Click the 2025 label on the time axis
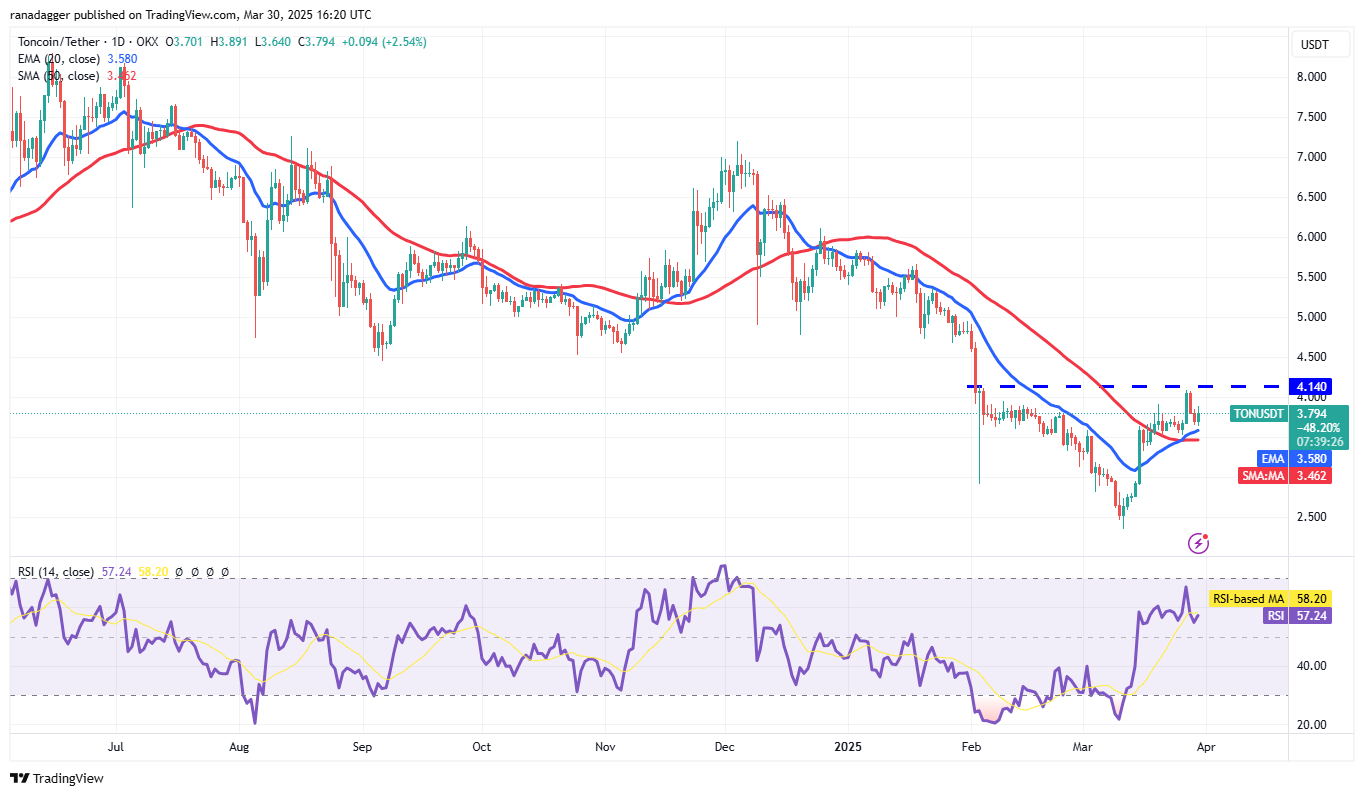Screen dimensions: 1364x796 (847, 746)
